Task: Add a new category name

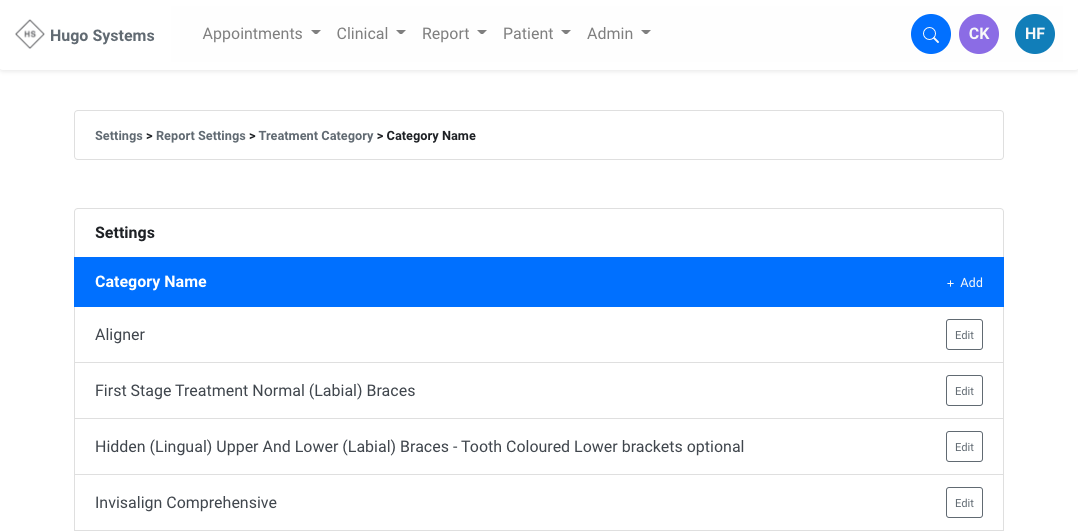Action: [x=965, y=283]
